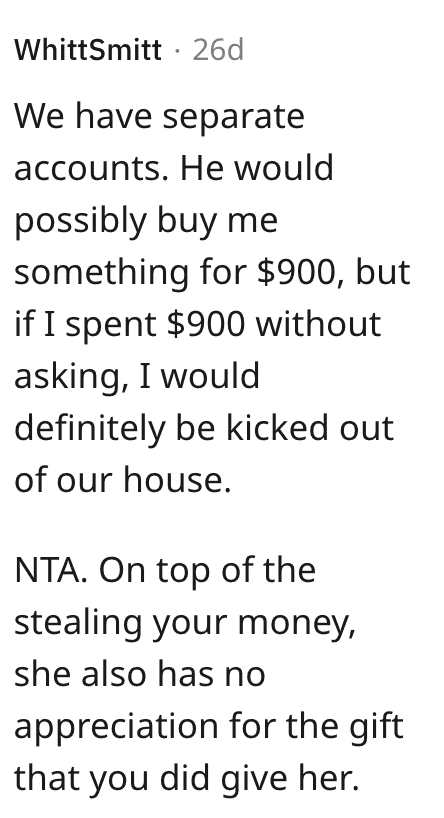This screenshot has width=444, height=818.
Task: Click the line "appreciation for the gift"
Action: click(209, 727)
